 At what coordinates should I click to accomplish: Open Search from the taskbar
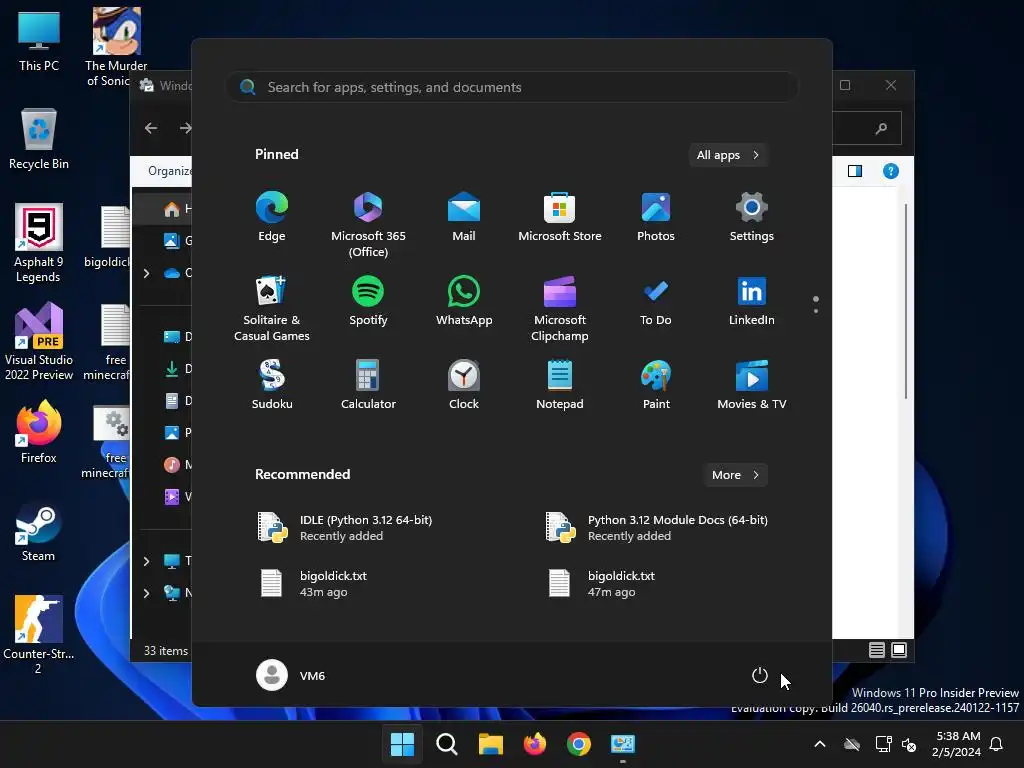tap(447, 744)
